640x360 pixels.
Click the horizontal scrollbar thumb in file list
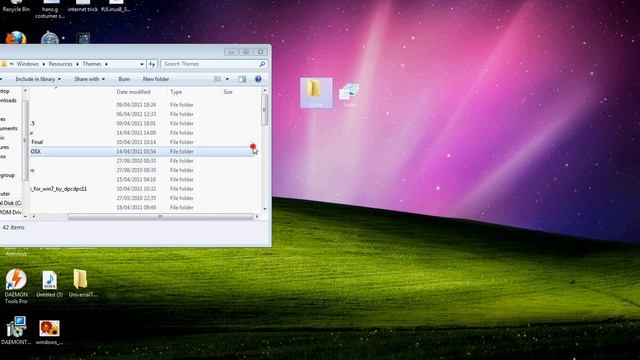160,217
